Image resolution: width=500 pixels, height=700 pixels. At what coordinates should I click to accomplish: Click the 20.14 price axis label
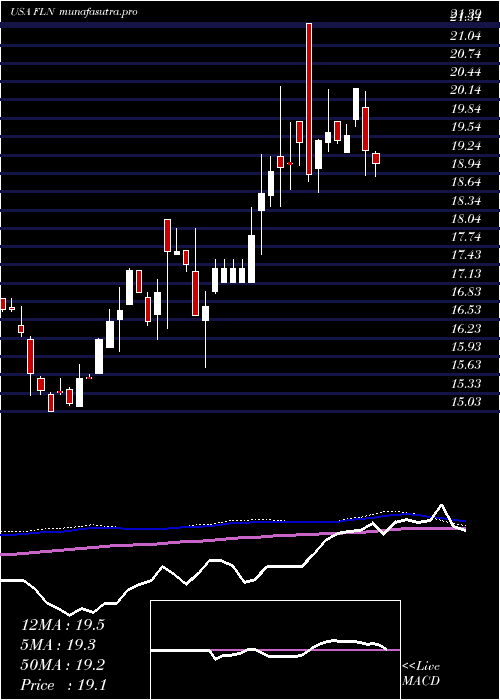(466, 91)
